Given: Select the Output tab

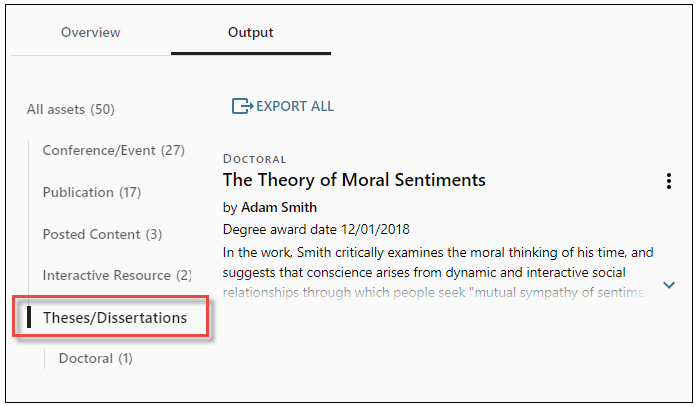Looking at the screenshot, I should click(x=250, y=33).
